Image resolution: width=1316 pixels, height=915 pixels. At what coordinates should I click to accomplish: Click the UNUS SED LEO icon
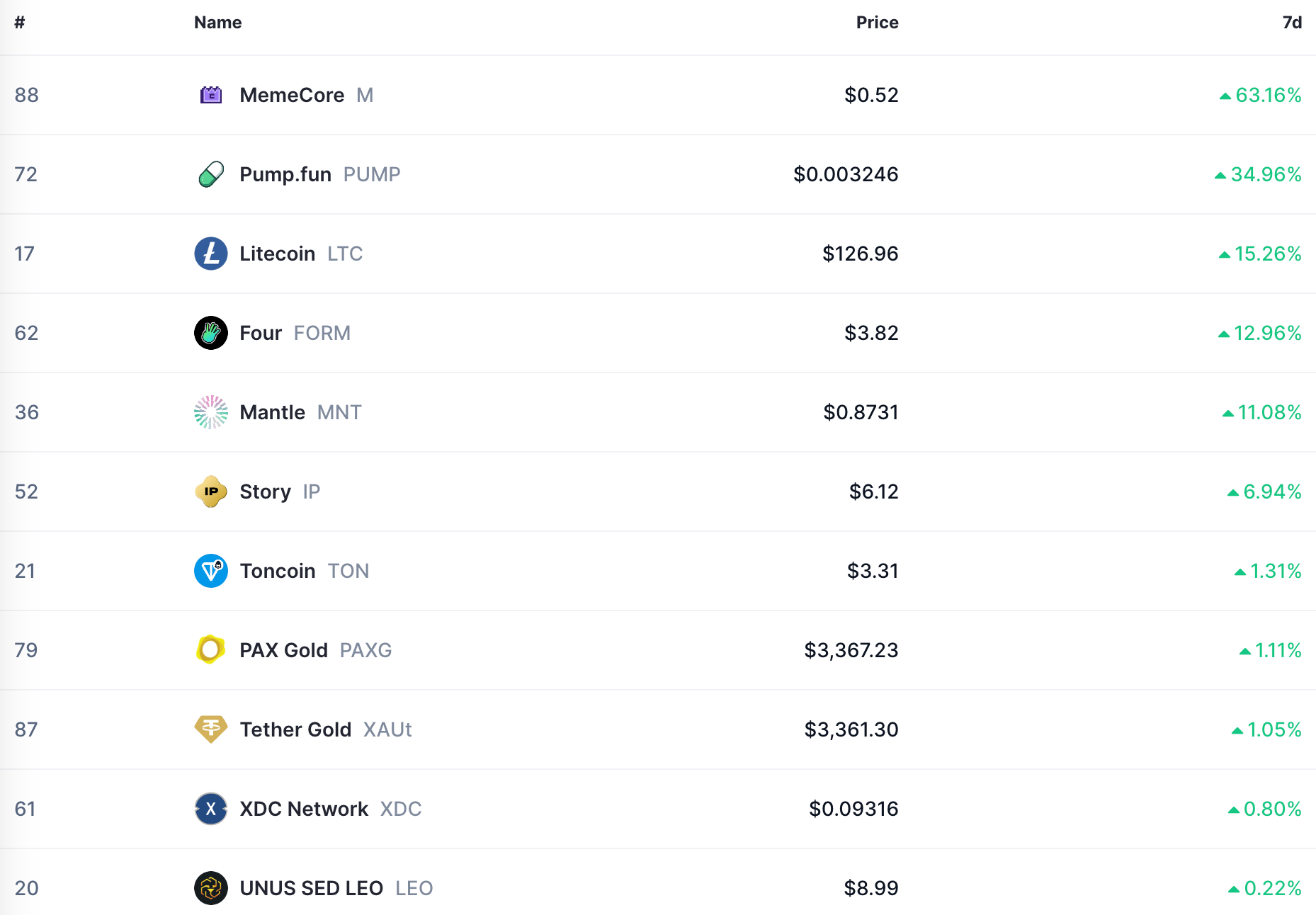pos(211,888)
